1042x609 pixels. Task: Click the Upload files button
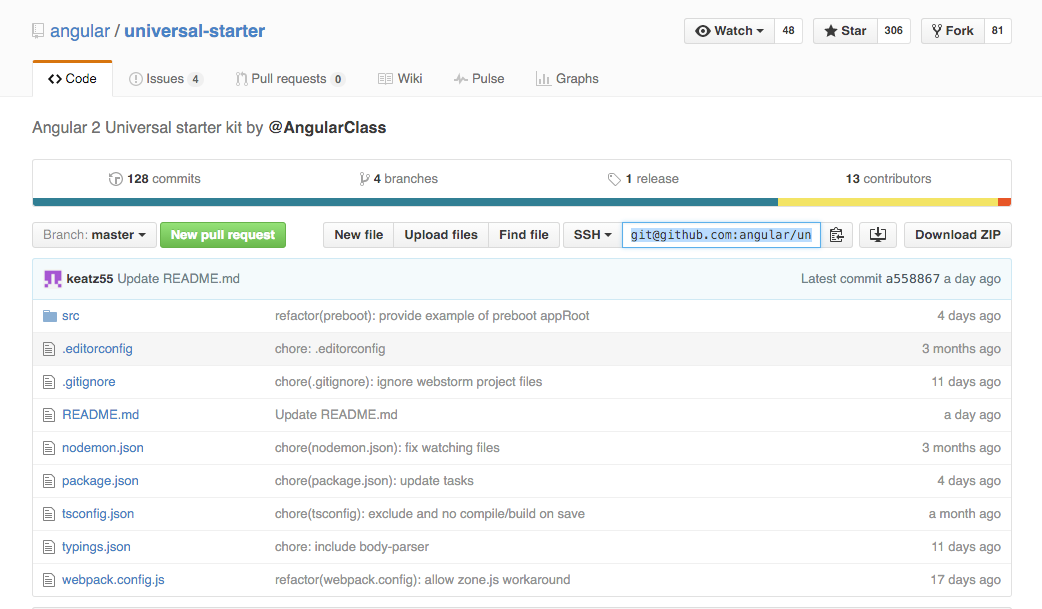click(441, 235)
